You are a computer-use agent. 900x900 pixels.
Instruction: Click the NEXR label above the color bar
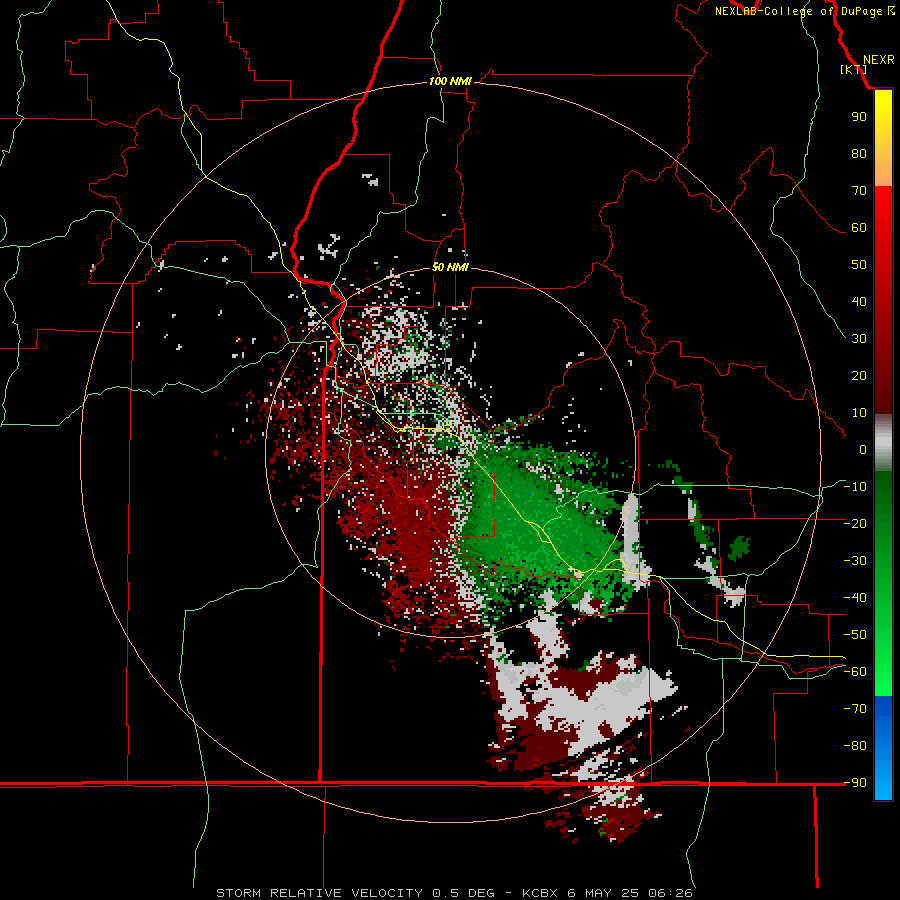point(879,60)
